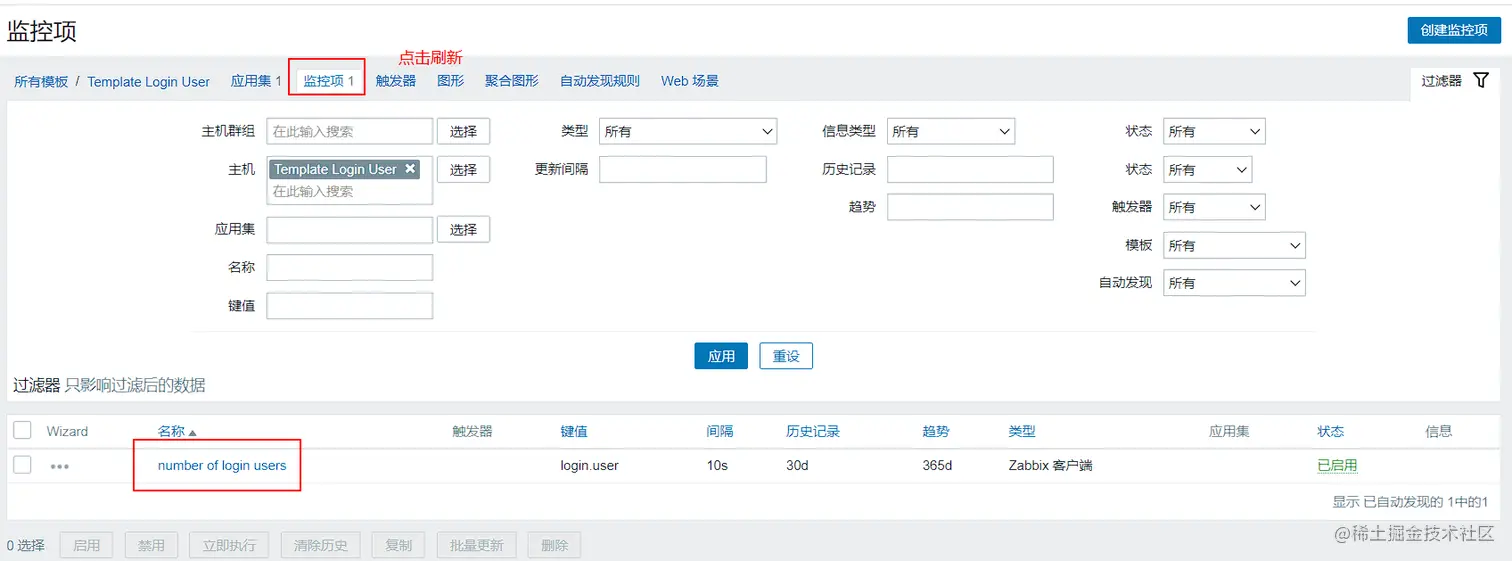Click the 30d history cell
The image size is (1512, 561).
click(797, 465)
